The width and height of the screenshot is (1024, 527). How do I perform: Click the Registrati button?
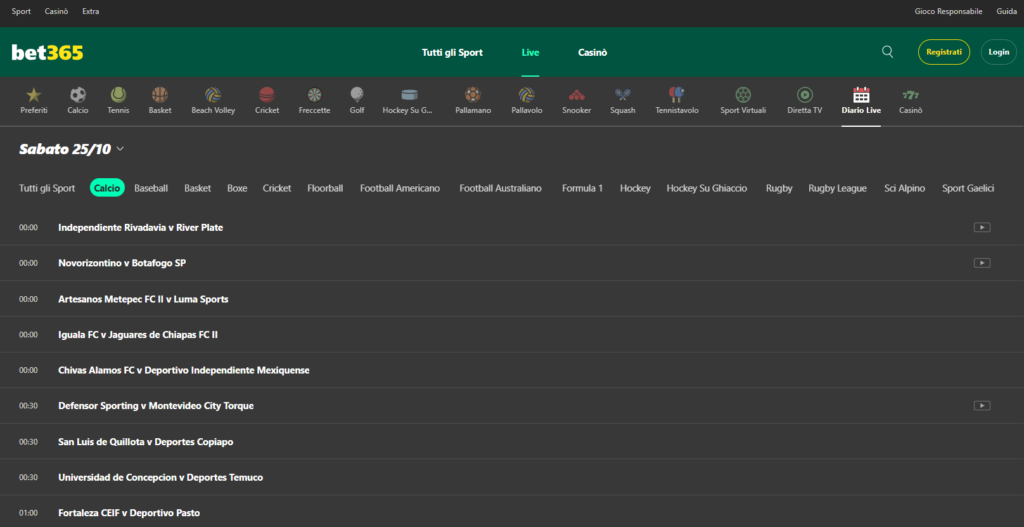point(943,52)
